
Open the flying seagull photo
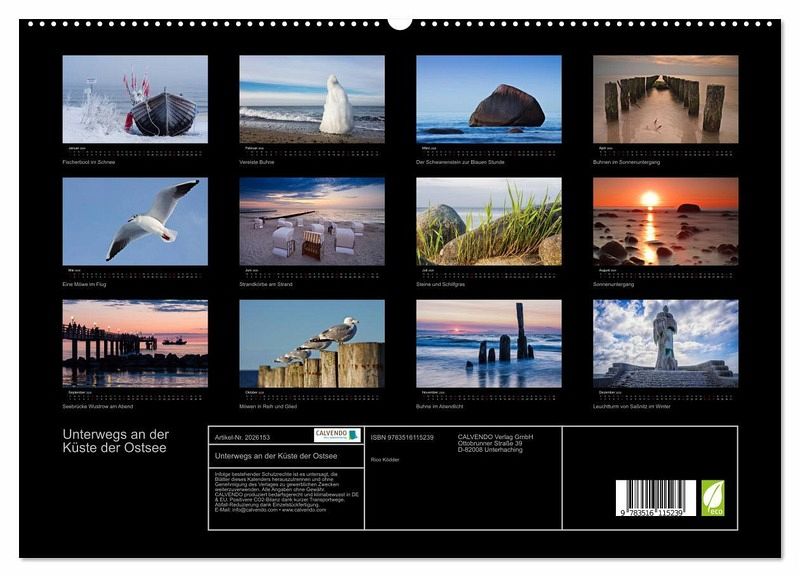pyautogui.click(x=135, y=221)
